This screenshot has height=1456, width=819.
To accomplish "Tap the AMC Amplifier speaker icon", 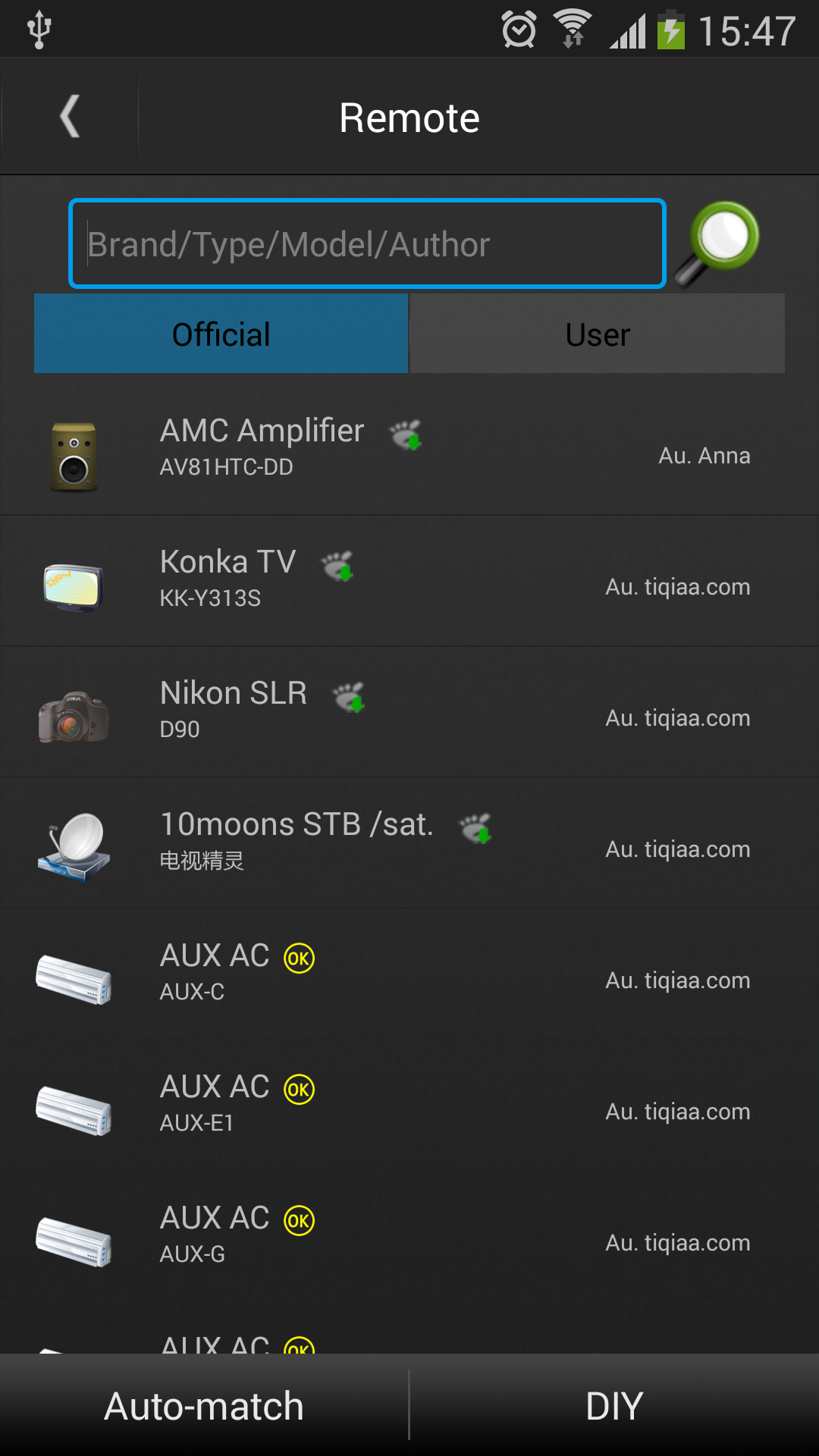I will [x=74, y=456].
